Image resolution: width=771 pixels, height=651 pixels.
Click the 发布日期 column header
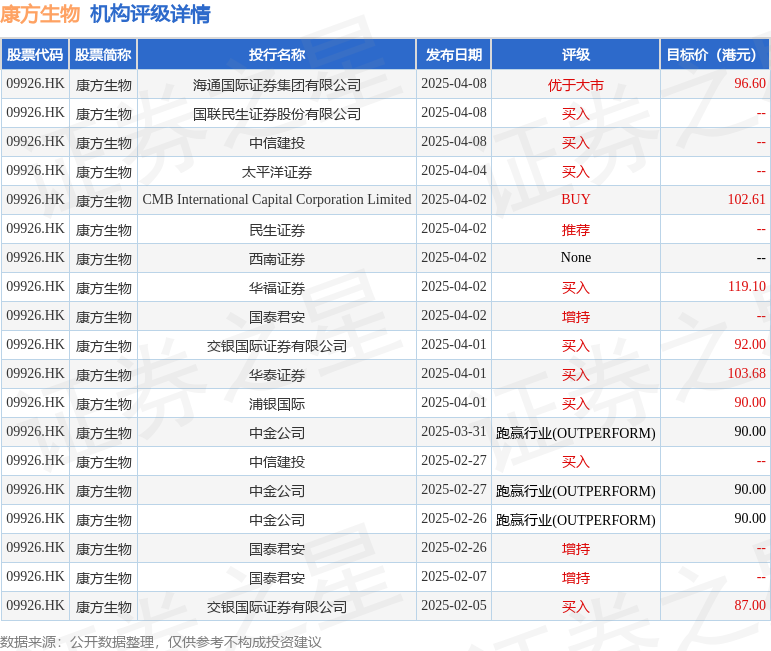coord(454,55)
